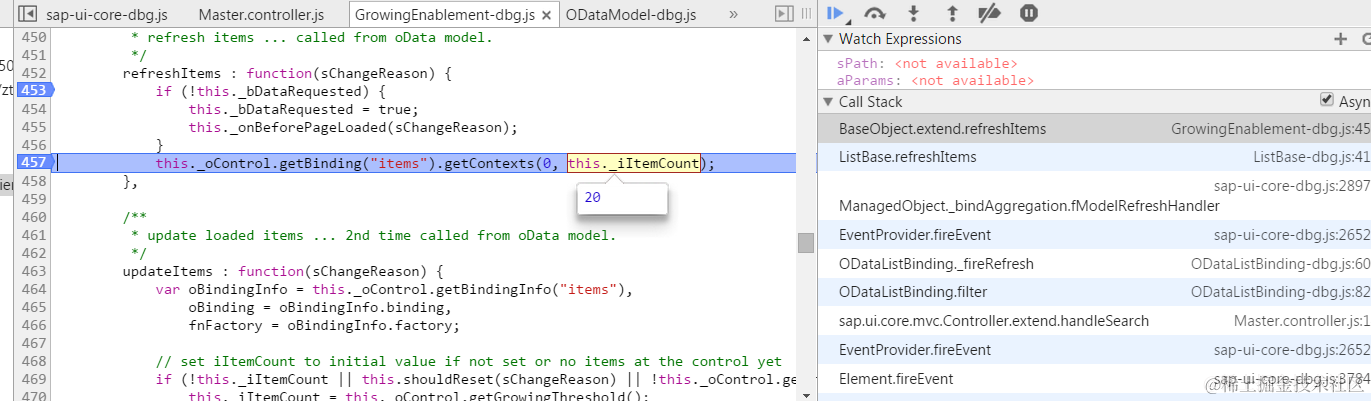Viewport: 1371px width, 401px height.
Task: Select the GrowingEnablement-dbg.js tab
Action: [444, 15]
